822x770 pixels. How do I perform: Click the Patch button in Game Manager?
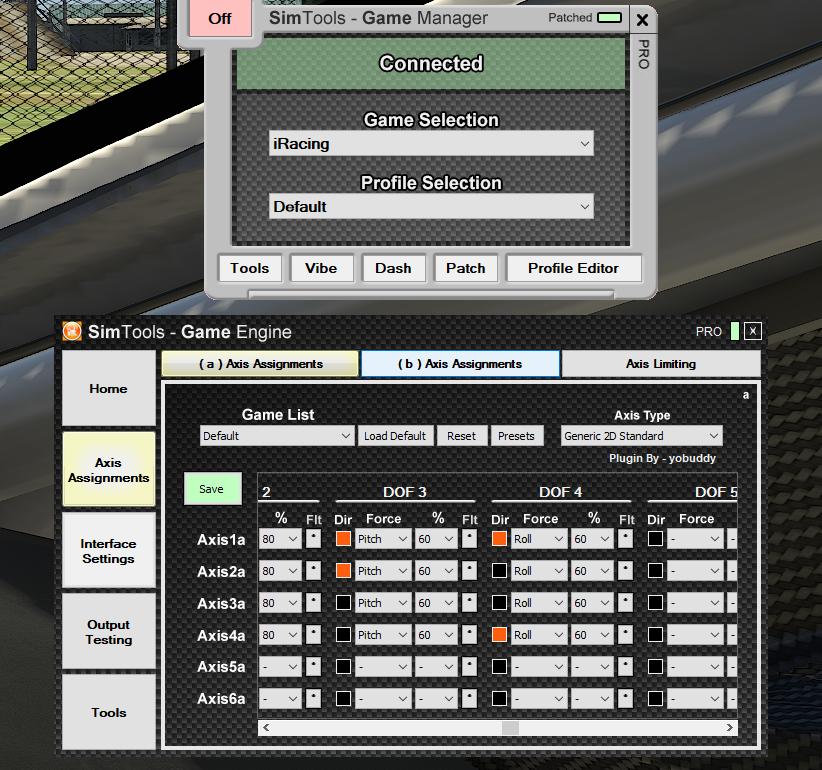point(466,268)
